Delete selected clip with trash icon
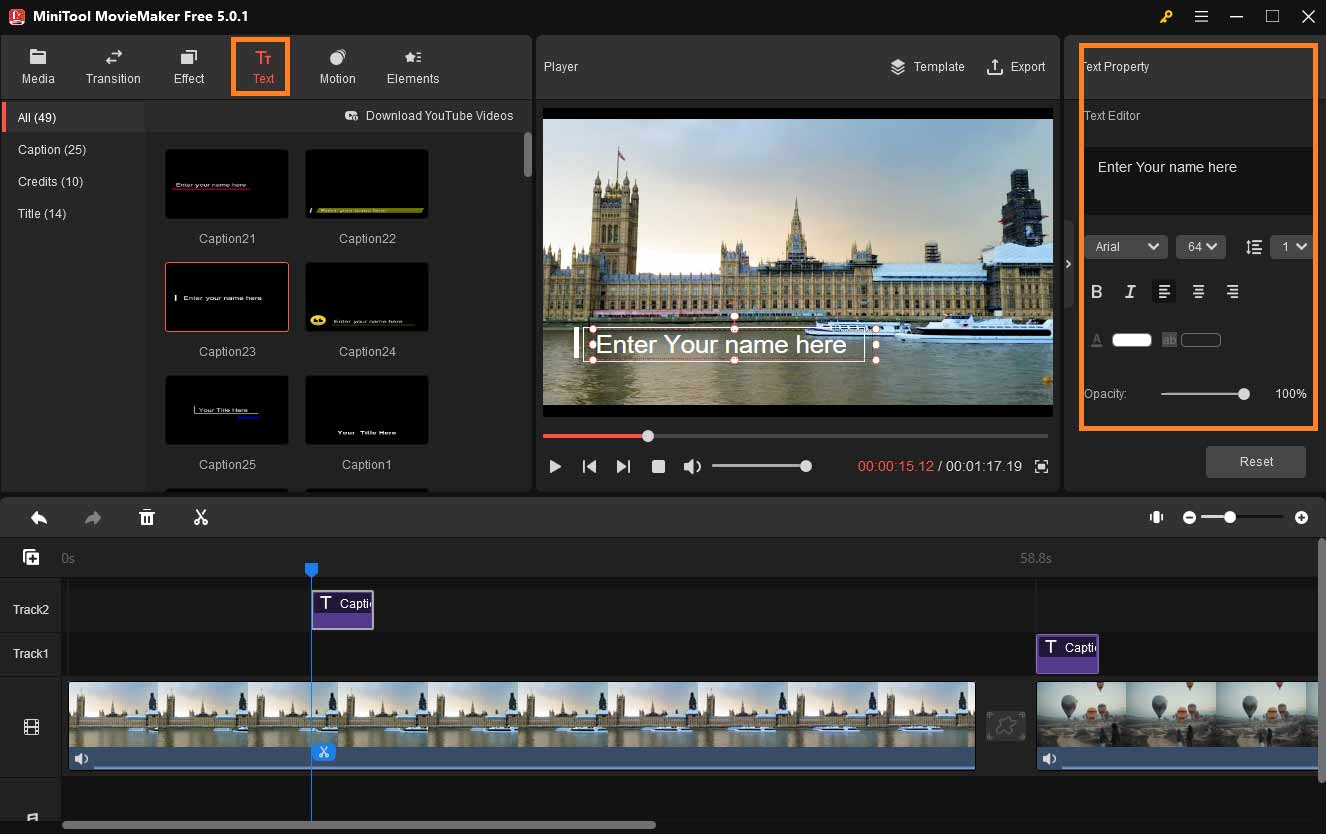 click(147, 517)
